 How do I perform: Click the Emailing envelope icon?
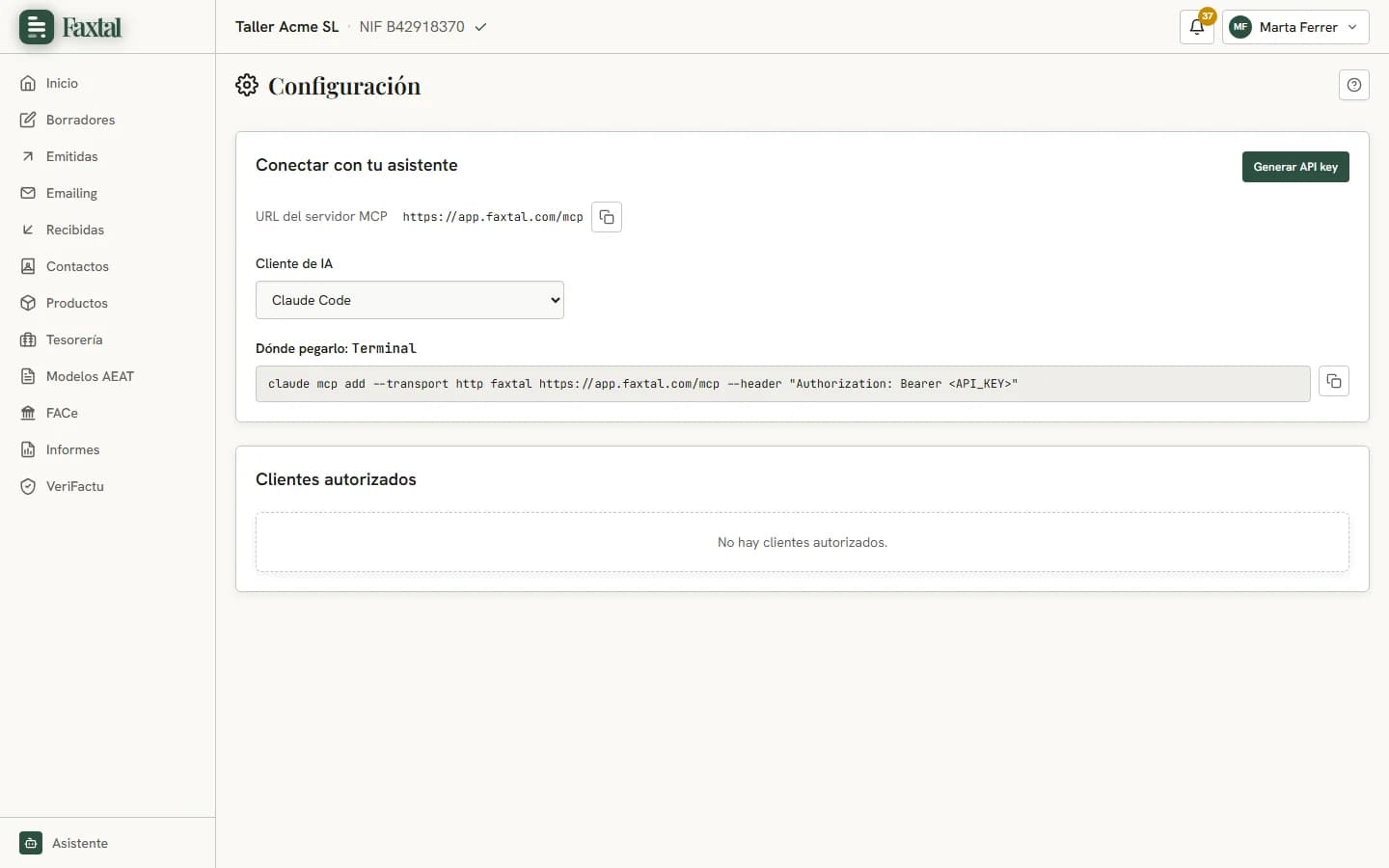28,193
